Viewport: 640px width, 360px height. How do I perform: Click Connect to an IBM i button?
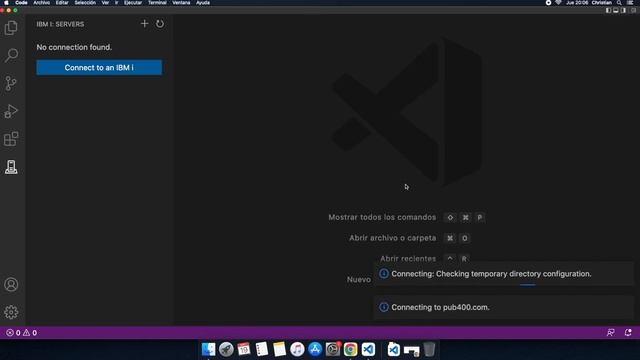[99, 67]
